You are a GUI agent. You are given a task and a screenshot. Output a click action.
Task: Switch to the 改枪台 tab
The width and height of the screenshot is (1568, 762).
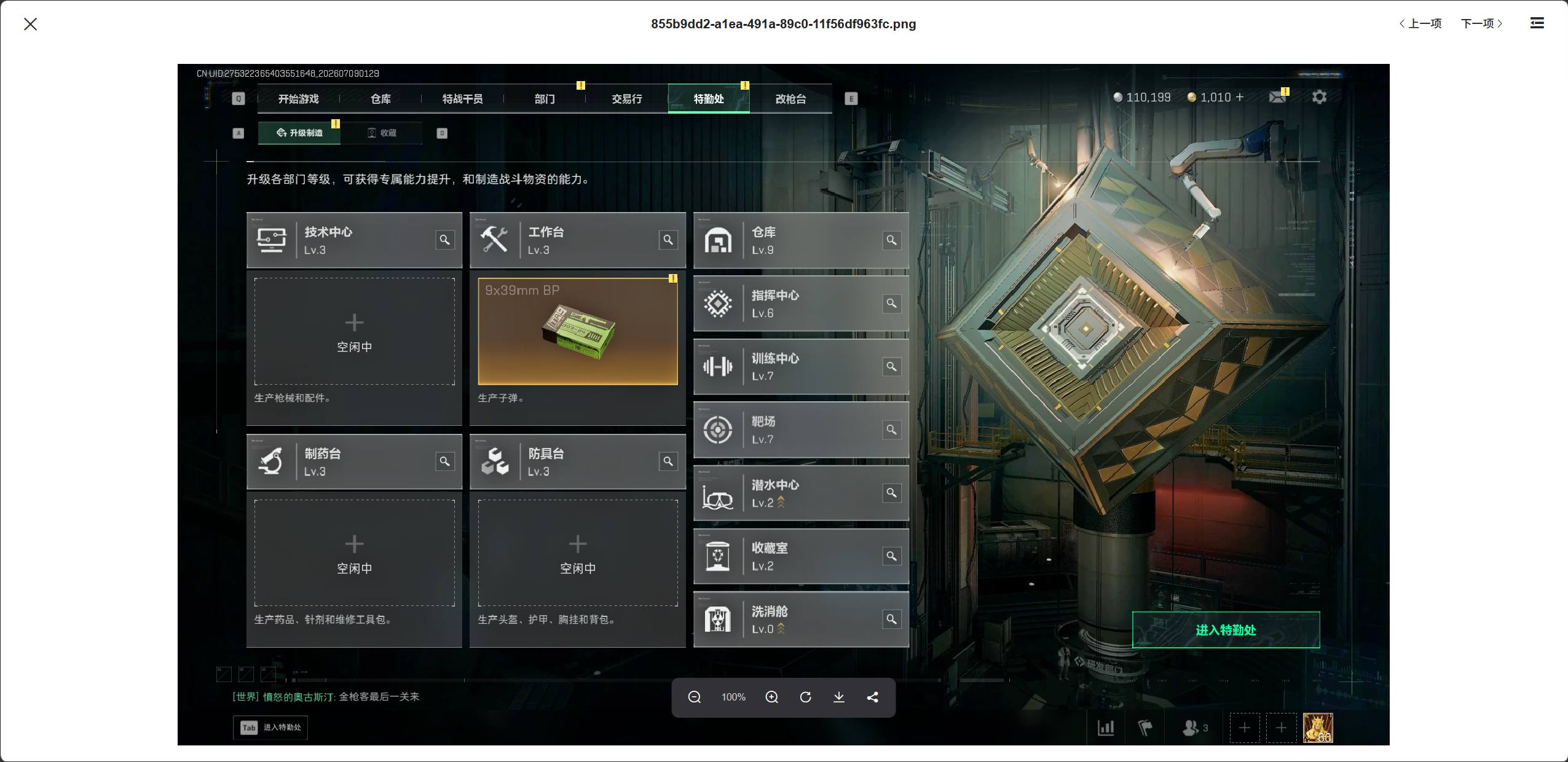tap(790, 99)
